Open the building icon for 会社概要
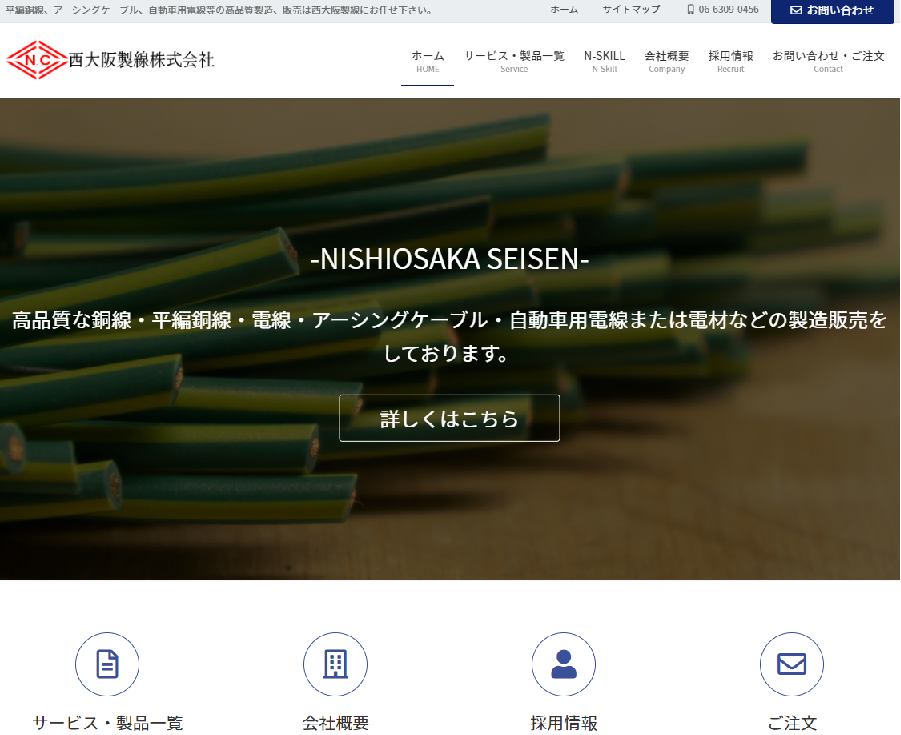The width and height of the screenshot is (901, 735). coord(336,664)
